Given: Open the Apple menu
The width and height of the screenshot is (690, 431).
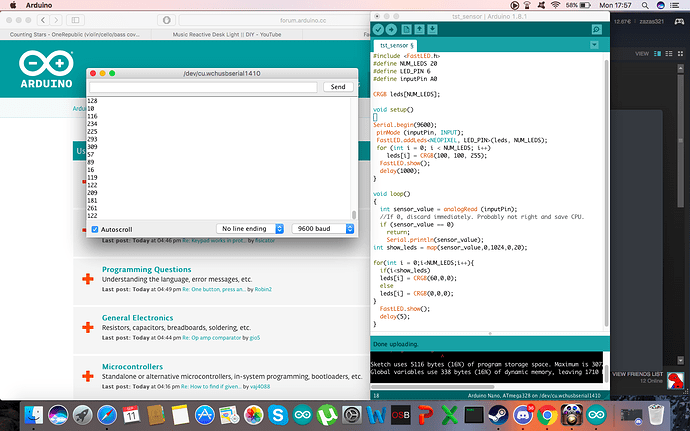Looking at the screenshot, I should click(x=13, y=5).
